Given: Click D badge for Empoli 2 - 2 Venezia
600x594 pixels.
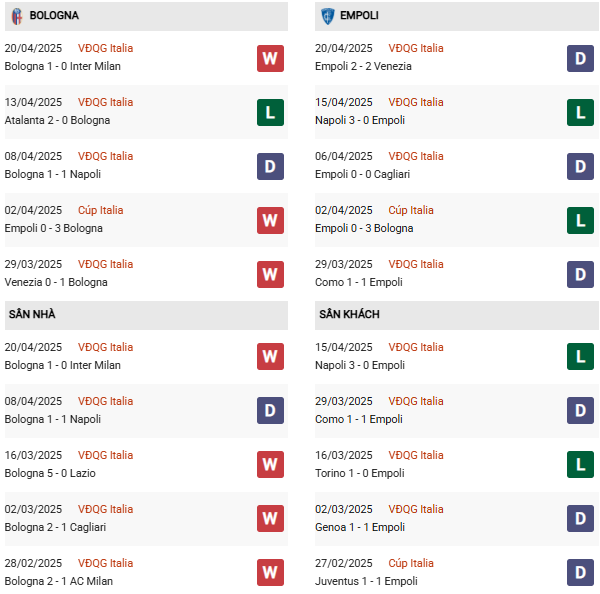Looking at the screenshot, I should click(x=580, y=57).
